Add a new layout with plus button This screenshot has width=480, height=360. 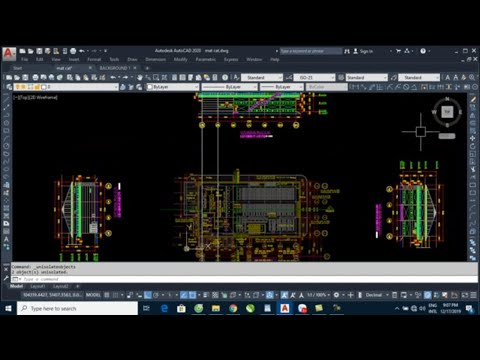pos(77,286)
